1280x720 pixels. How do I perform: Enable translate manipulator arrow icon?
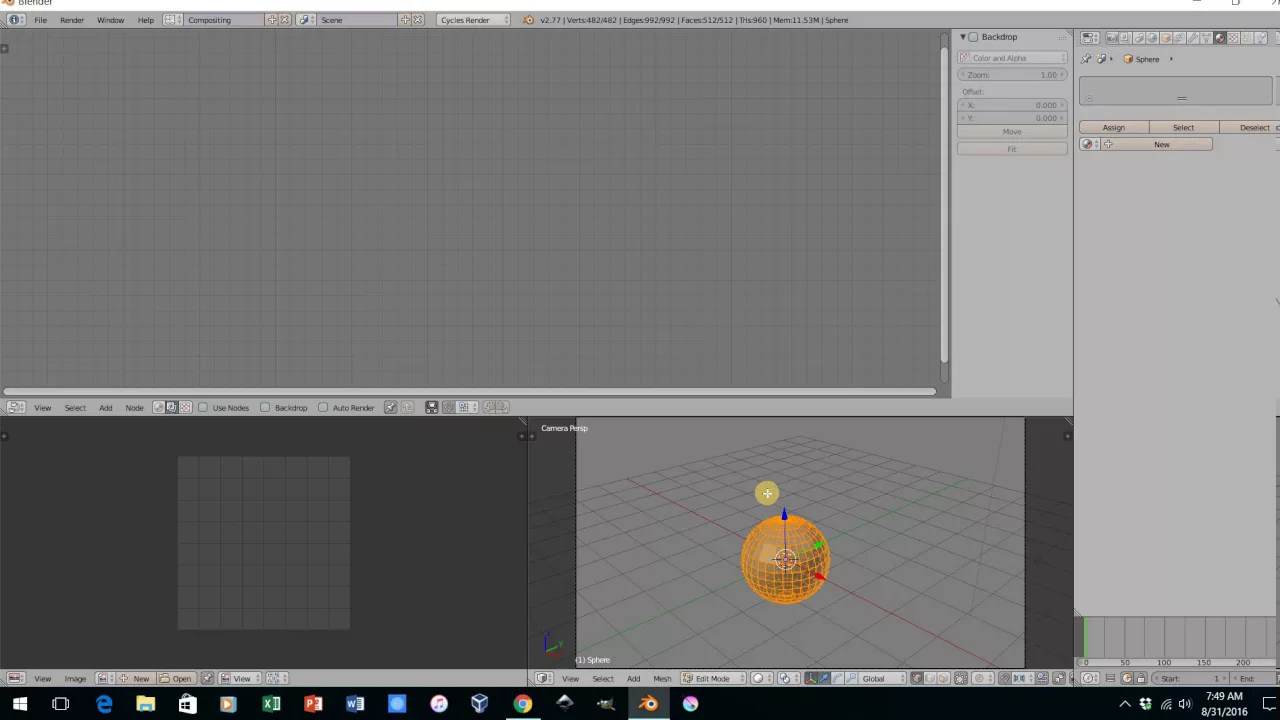click(x=824, y=678)
